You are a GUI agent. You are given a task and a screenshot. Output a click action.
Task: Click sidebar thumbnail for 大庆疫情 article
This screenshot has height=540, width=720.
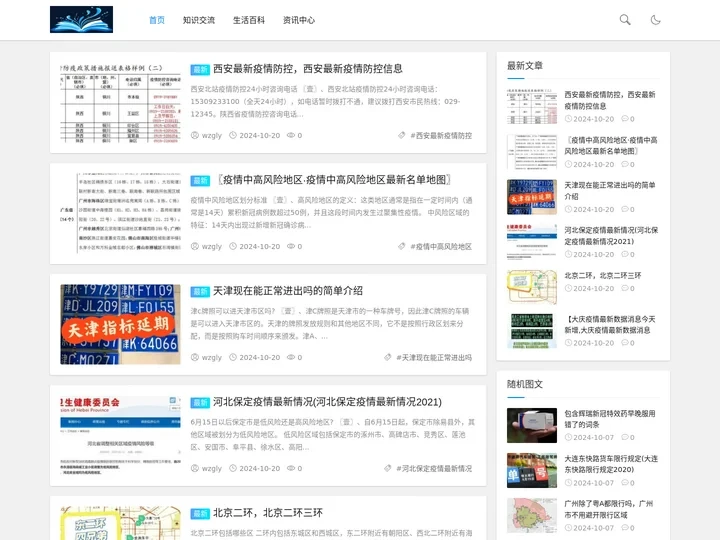click(x=532, y=331)
